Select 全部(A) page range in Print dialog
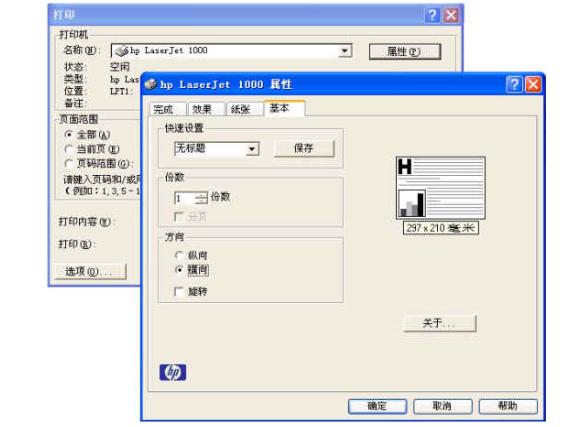585x427 pixels. (69, 134)
